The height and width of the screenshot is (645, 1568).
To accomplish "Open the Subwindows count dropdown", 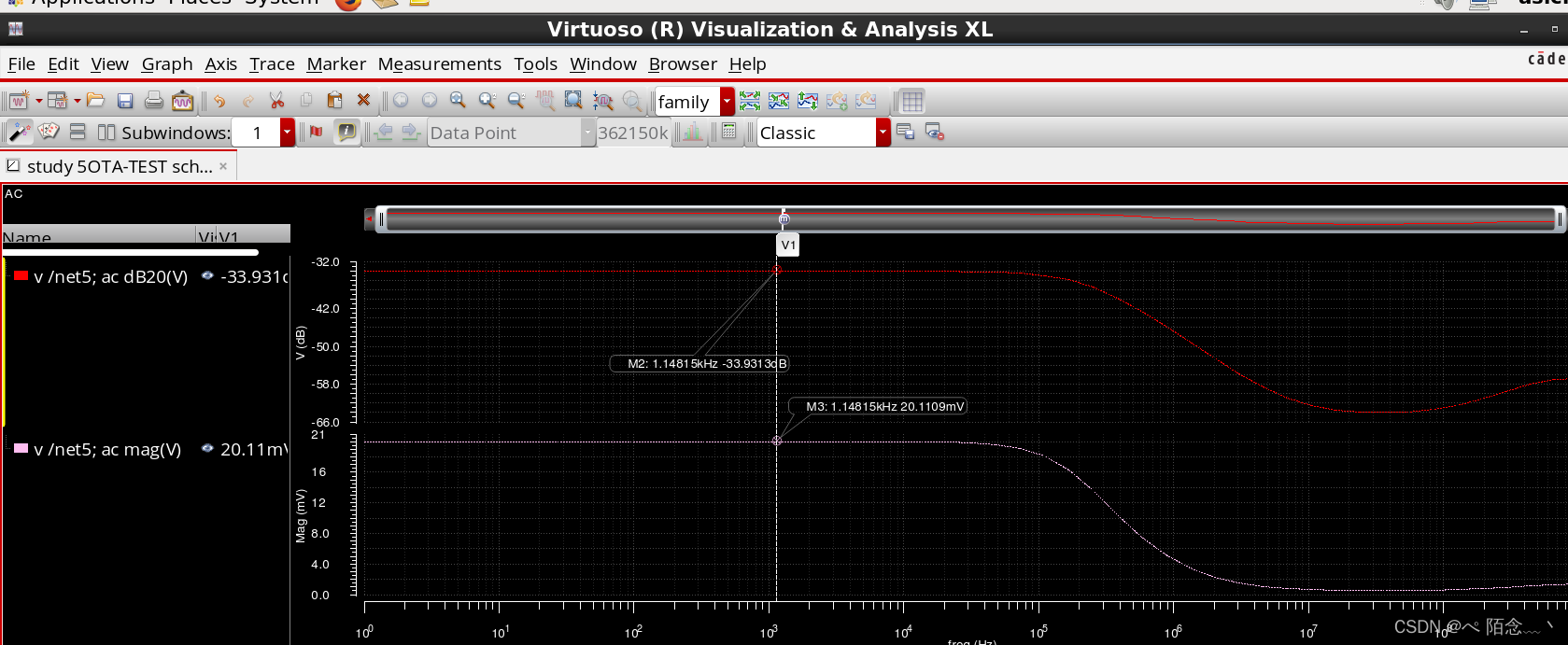I will pyautogui.click(x=288, y=133).
